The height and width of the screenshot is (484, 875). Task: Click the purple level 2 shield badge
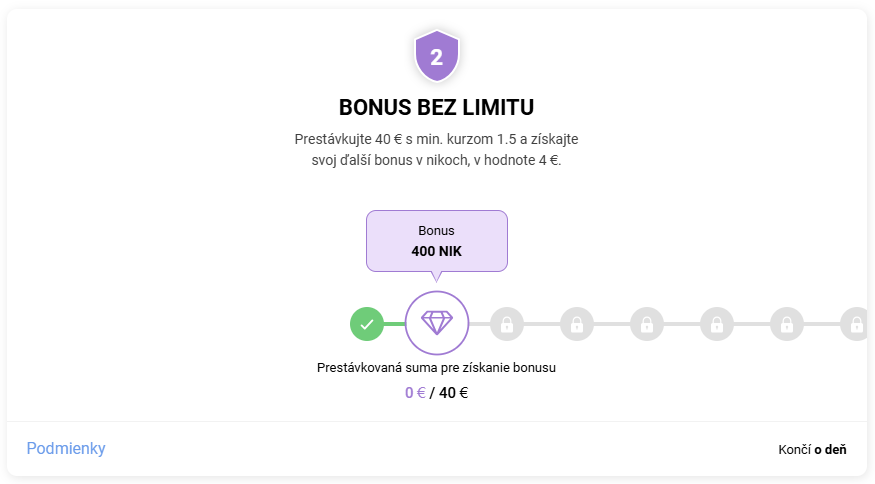pyautogui.click(x=437, y=56)
